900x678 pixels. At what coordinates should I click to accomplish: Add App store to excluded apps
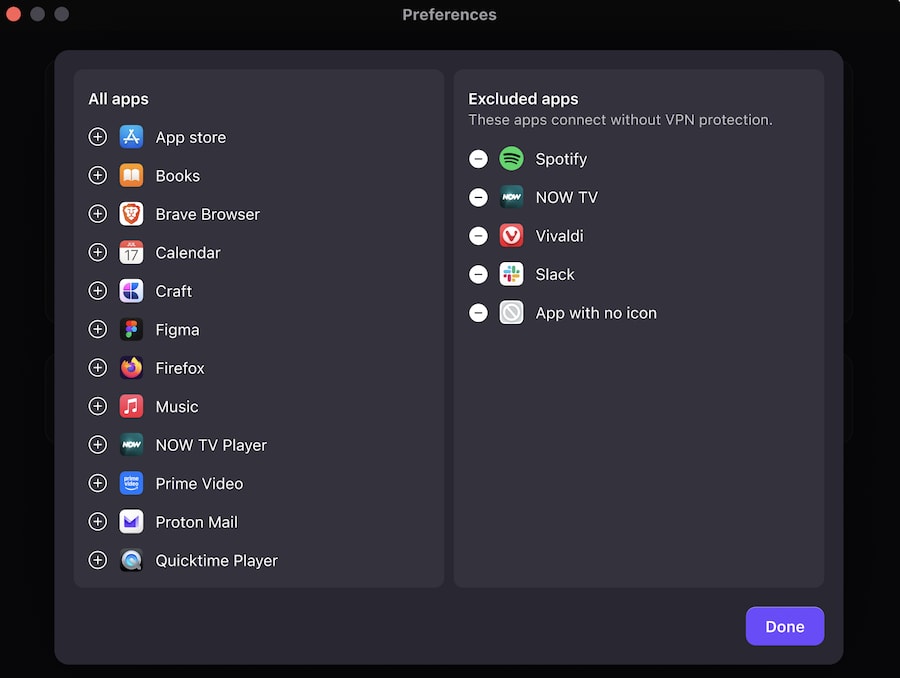[x=98, y=137]
